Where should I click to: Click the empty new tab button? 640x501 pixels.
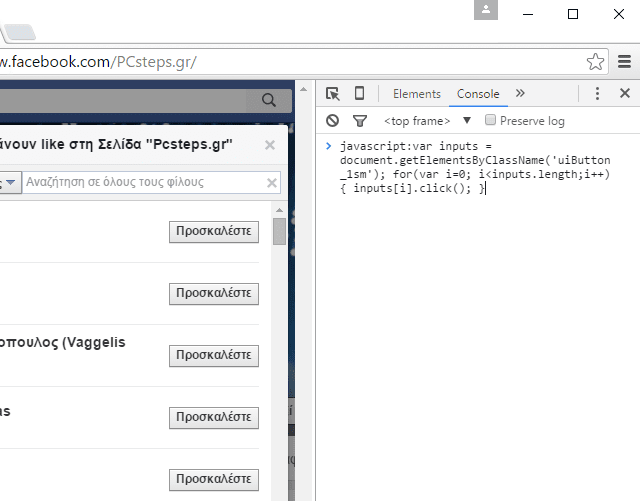[x=20, y=32]
